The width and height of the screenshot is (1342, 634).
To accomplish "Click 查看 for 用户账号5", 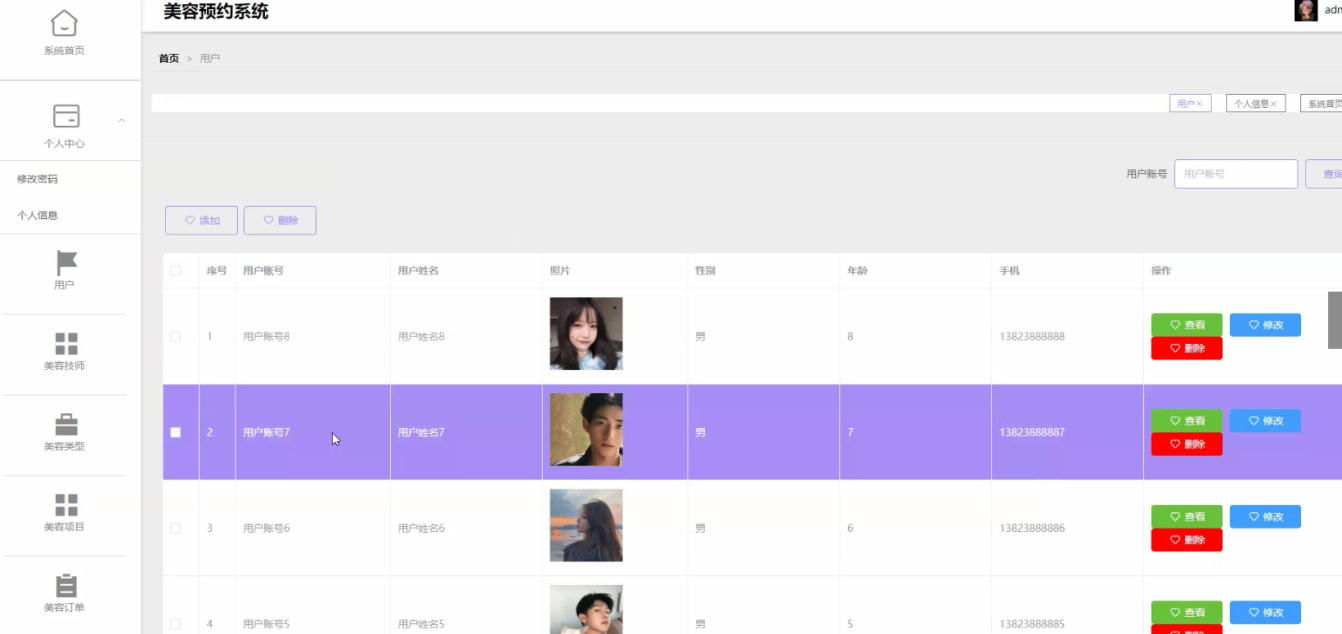I will point(1187,613).
